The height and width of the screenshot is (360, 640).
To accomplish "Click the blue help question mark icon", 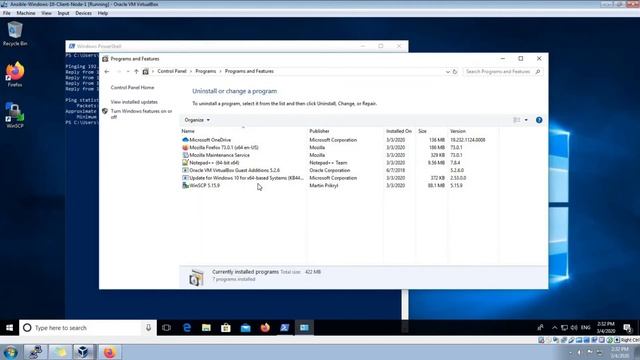I will tap(539, 120).
